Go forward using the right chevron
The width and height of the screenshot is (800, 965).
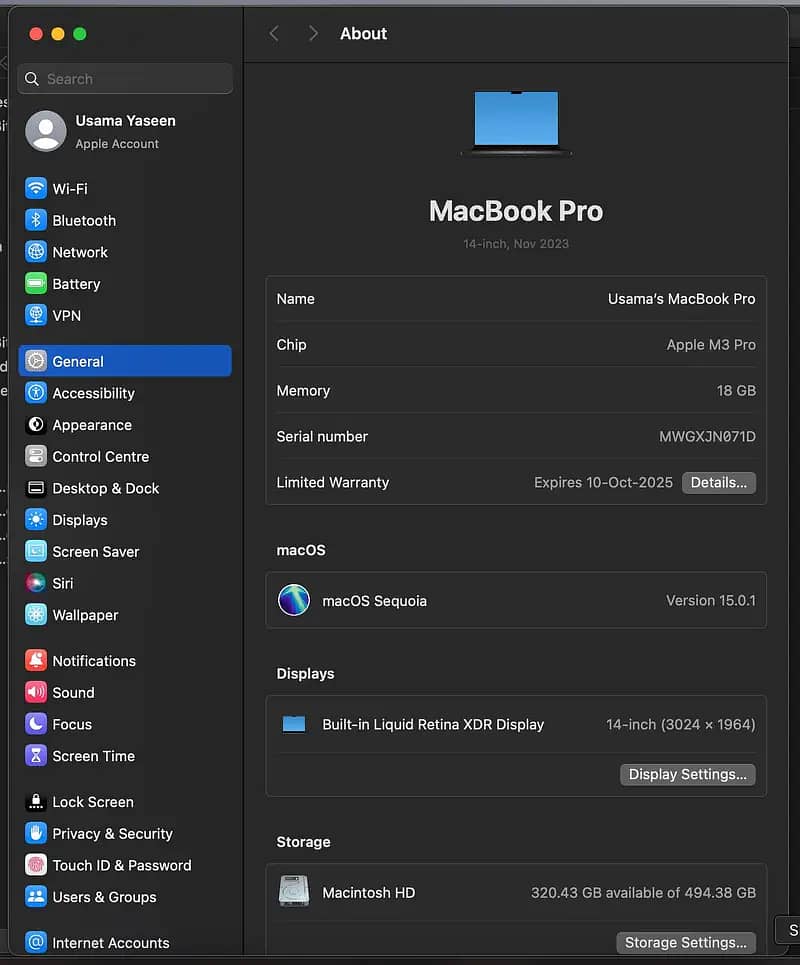click(313, 34)
